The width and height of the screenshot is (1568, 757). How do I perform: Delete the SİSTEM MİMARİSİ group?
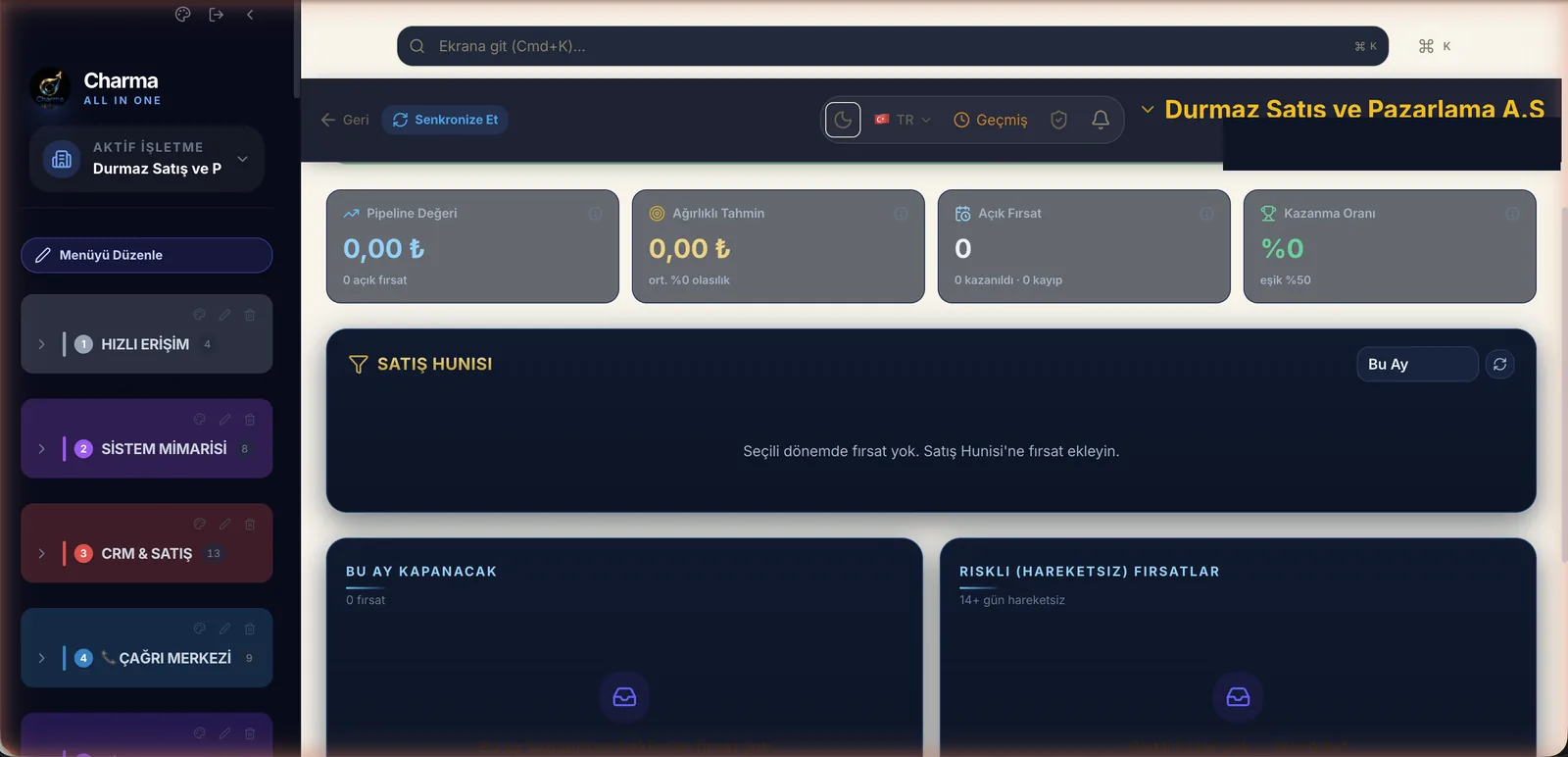(x=250, y=420)
